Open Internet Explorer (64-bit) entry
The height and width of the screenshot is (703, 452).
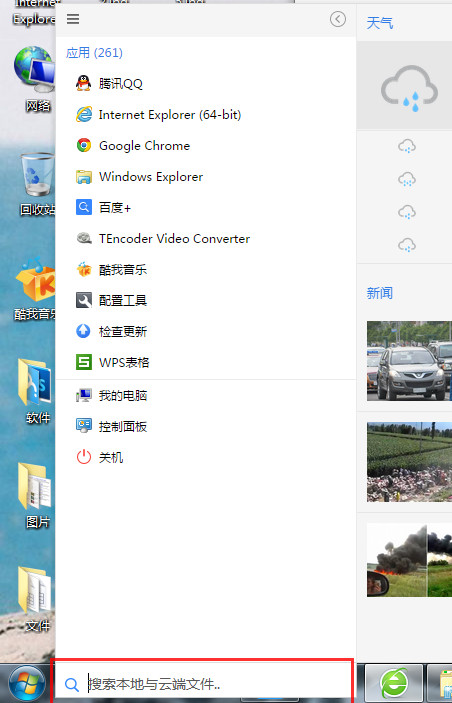206,115
